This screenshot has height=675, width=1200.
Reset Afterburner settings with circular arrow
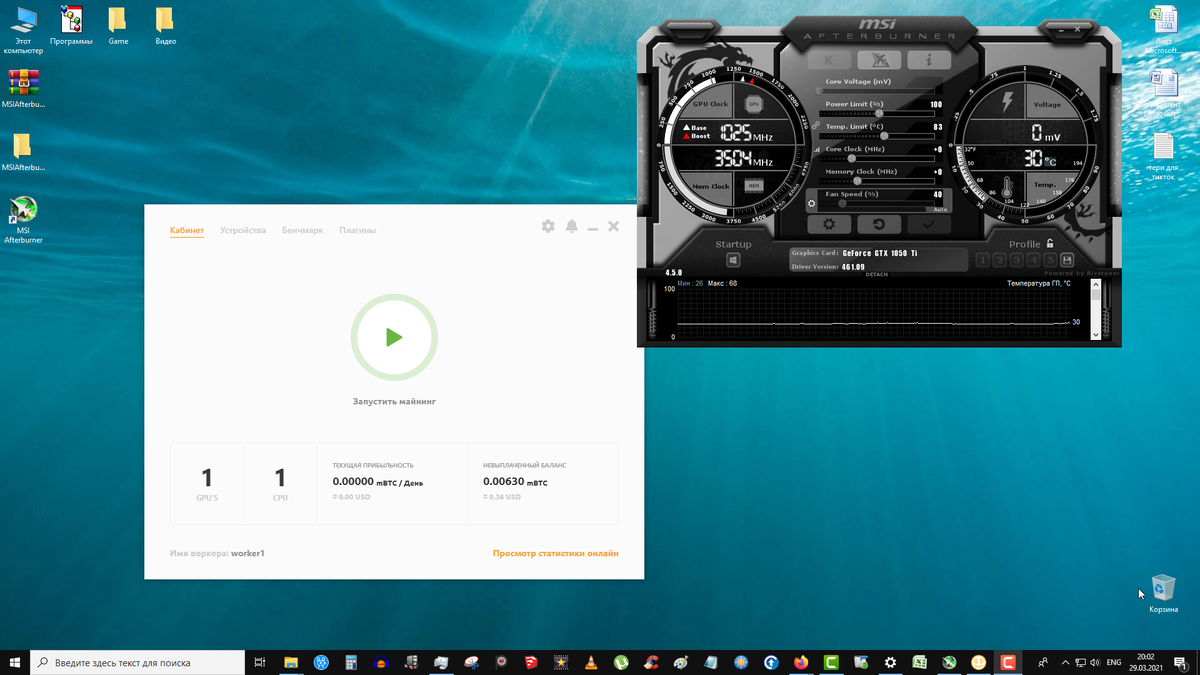(x=879, y=225)
